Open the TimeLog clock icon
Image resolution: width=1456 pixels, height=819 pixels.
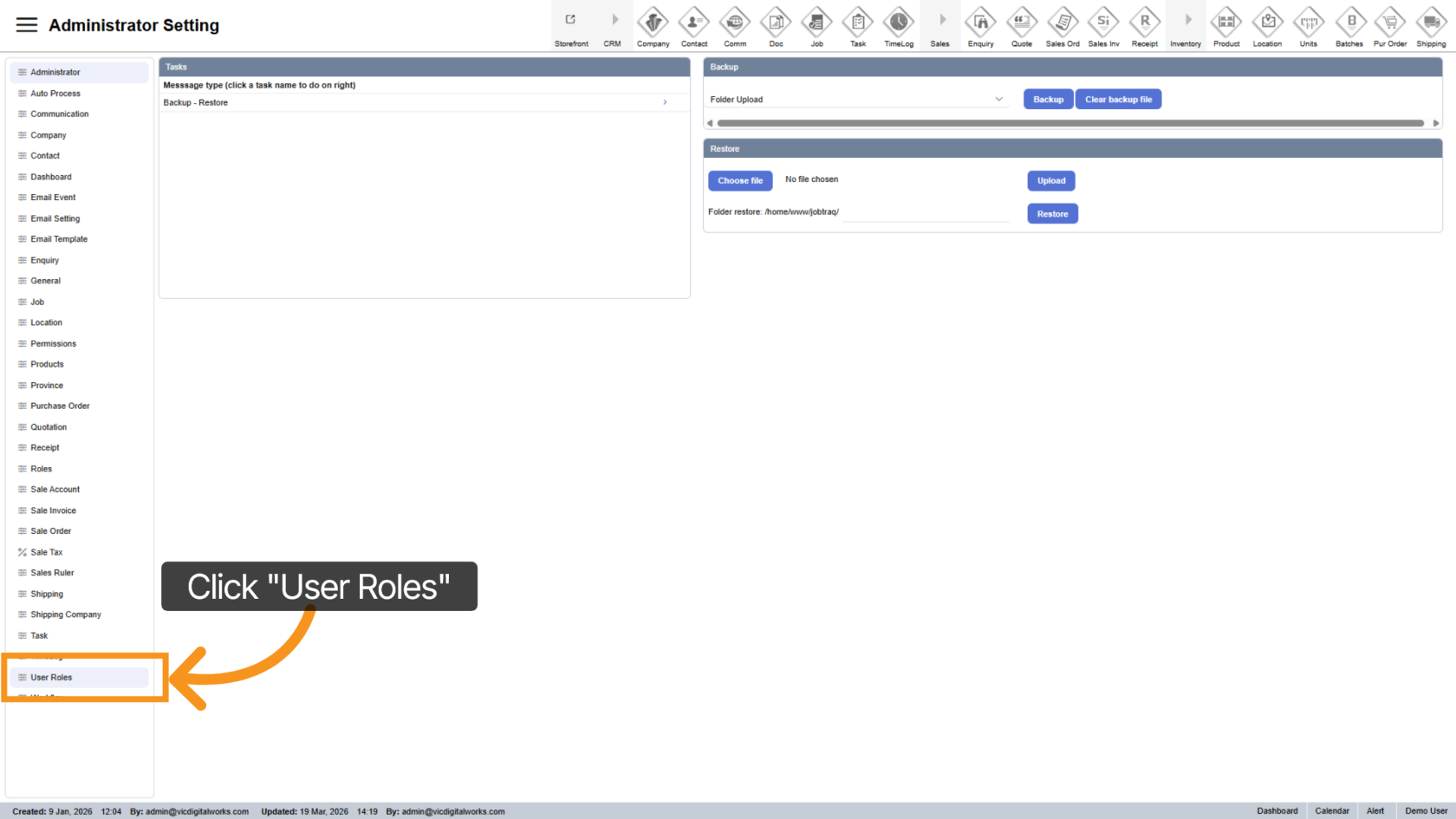899,22
